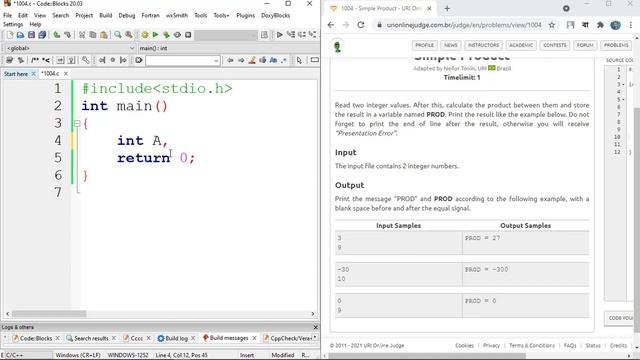Click the PROBLEMS button on URI page
Screen dimensions: 640x360
(x=616, y=45)
